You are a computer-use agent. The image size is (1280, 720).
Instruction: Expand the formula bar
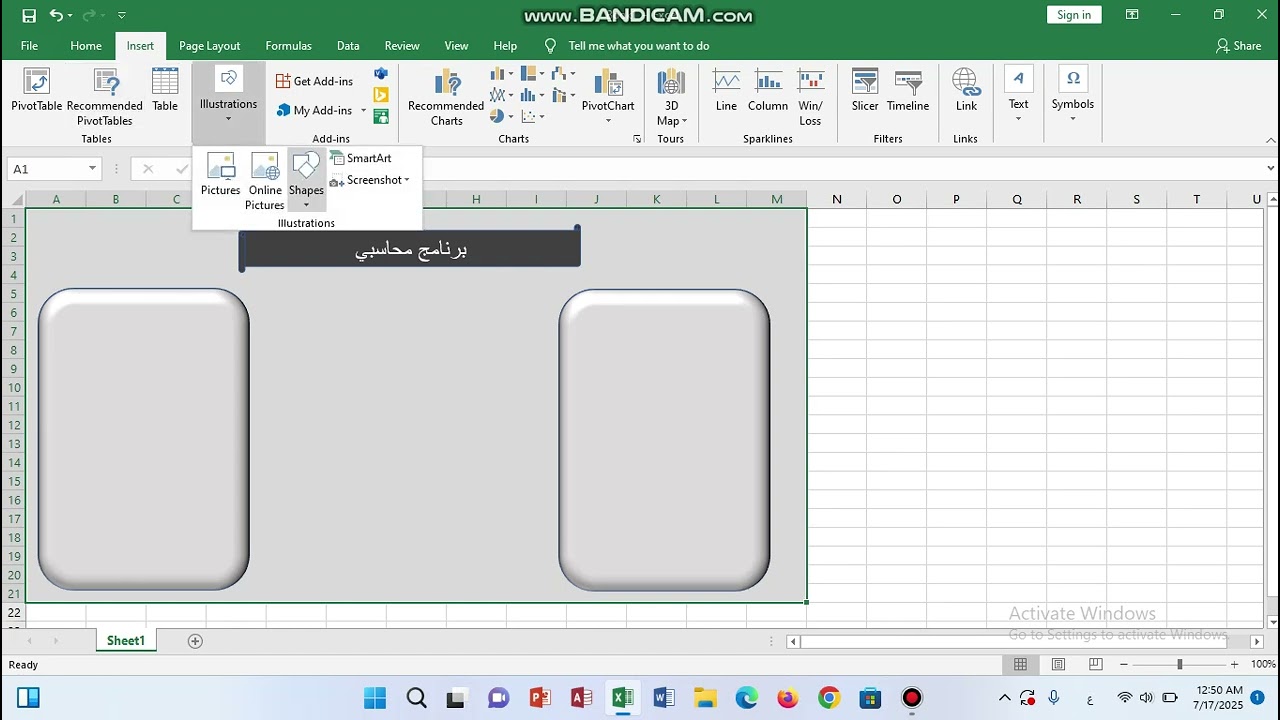click(x=1270, y=169)
